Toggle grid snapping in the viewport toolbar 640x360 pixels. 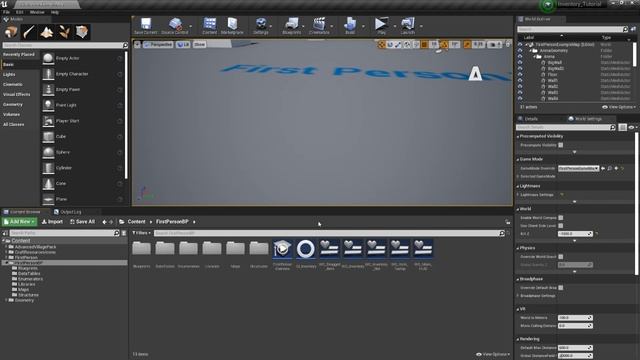pyautogui.click(x=424, y=44)
